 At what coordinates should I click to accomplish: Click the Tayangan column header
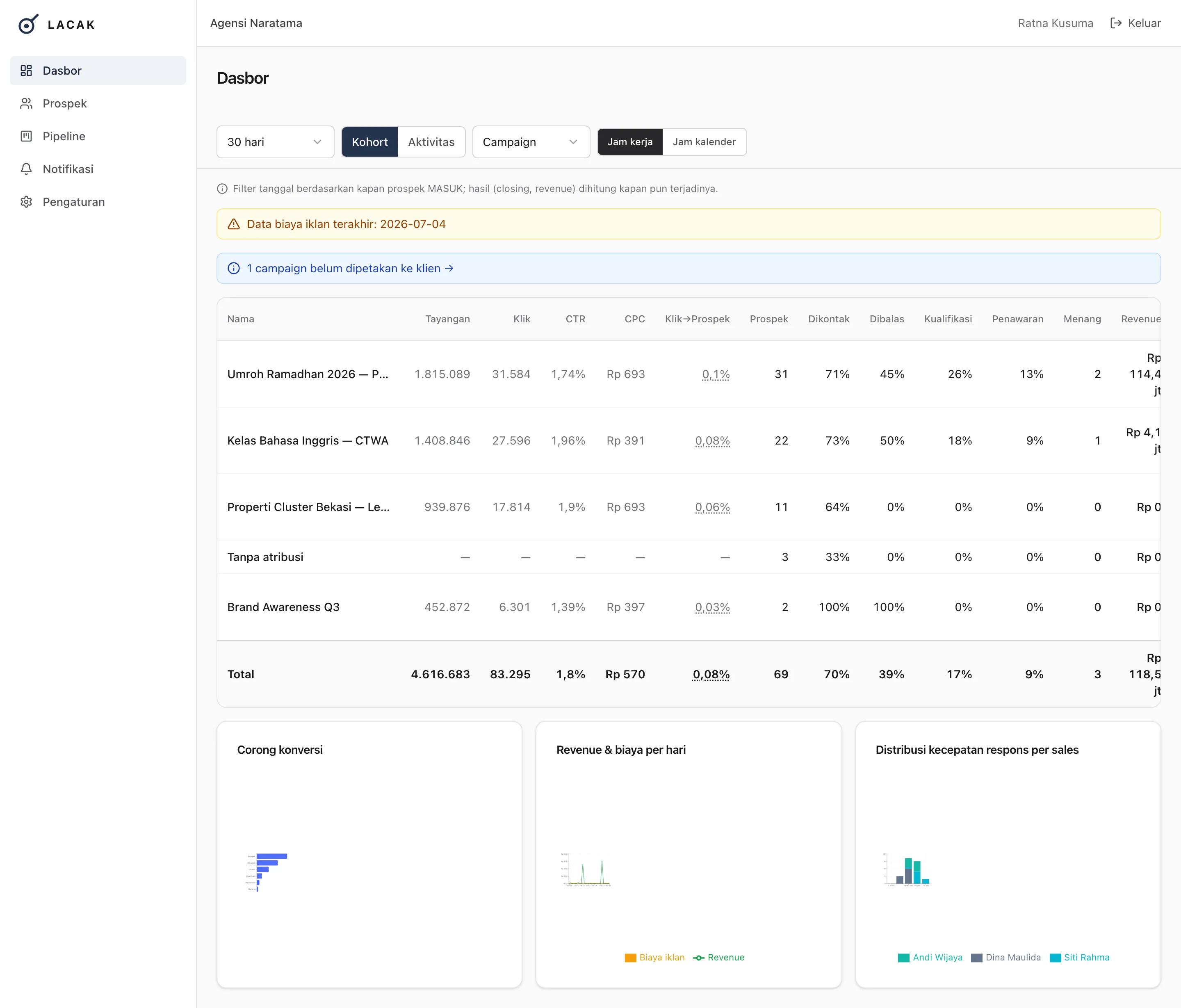click(x=447, y=319)
